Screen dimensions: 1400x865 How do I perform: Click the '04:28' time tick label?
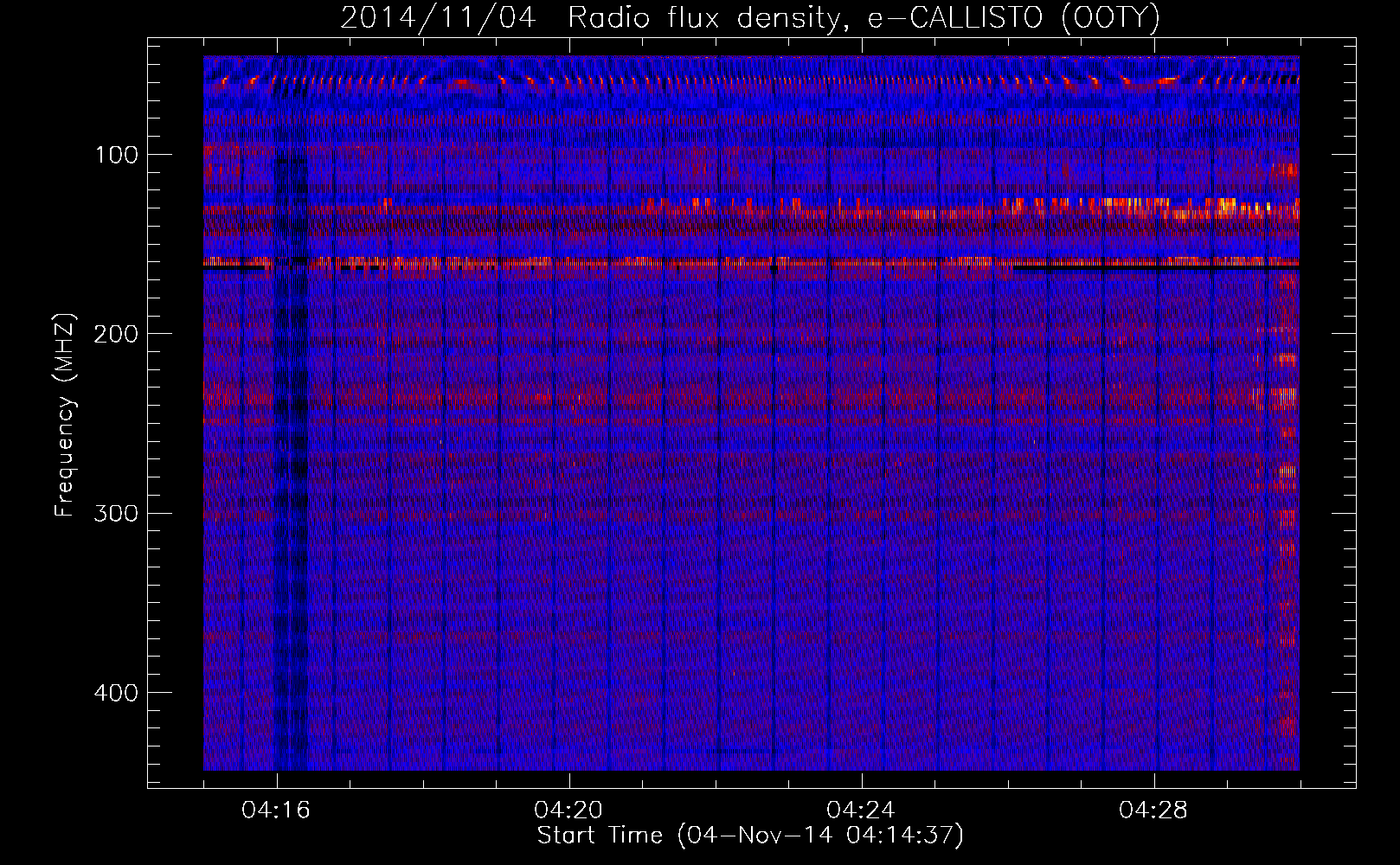pyautogui.click(x=1153, y=811)
